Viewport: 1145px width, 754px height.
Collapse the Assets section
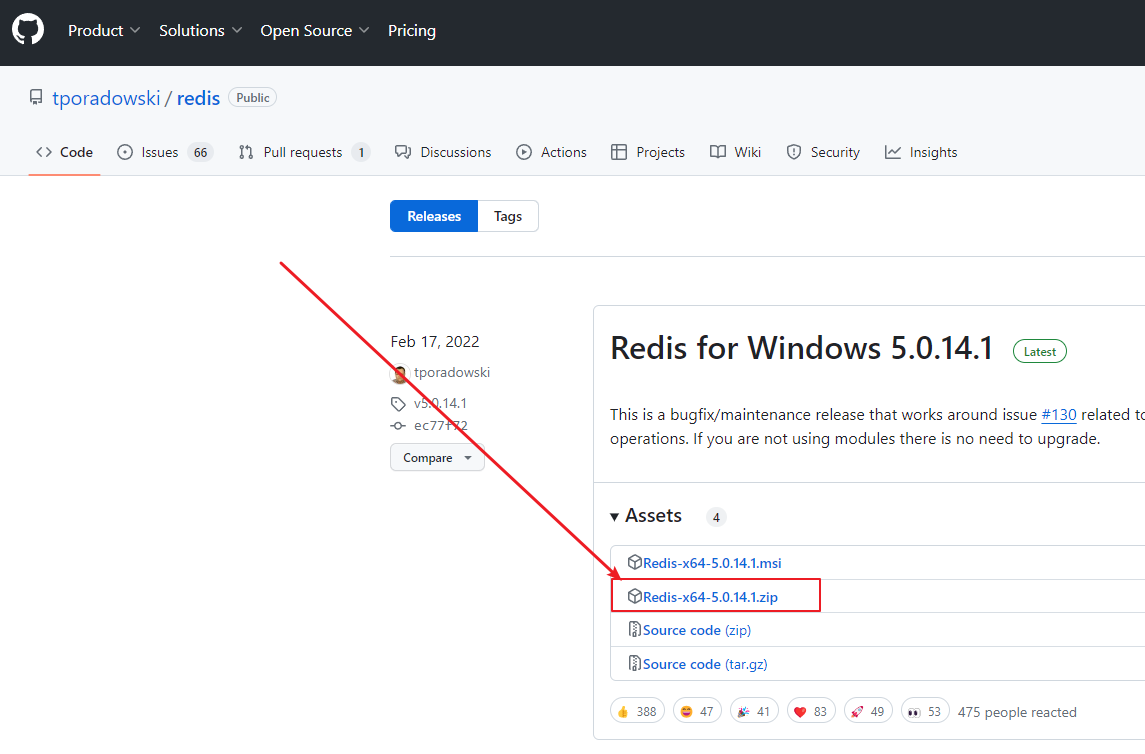point(646,516)
